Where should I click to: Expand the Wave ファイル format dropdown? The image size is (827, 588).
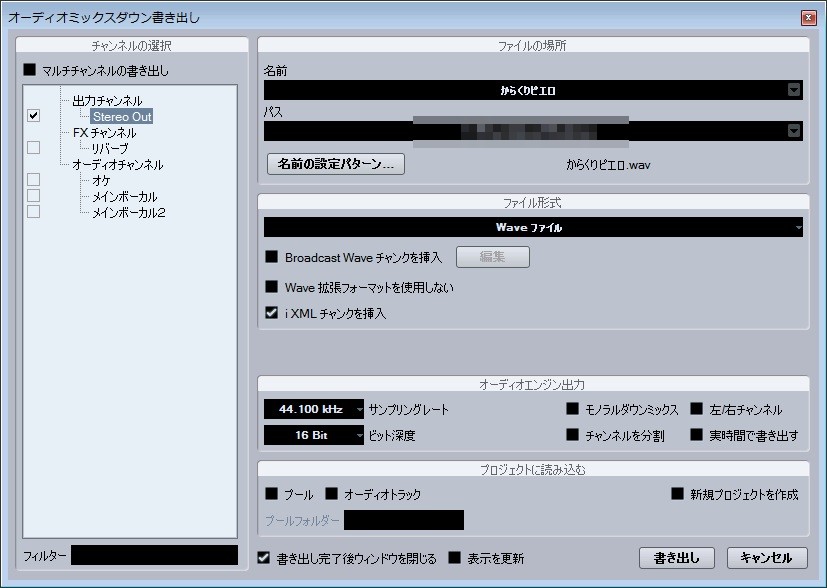(798, 228)
